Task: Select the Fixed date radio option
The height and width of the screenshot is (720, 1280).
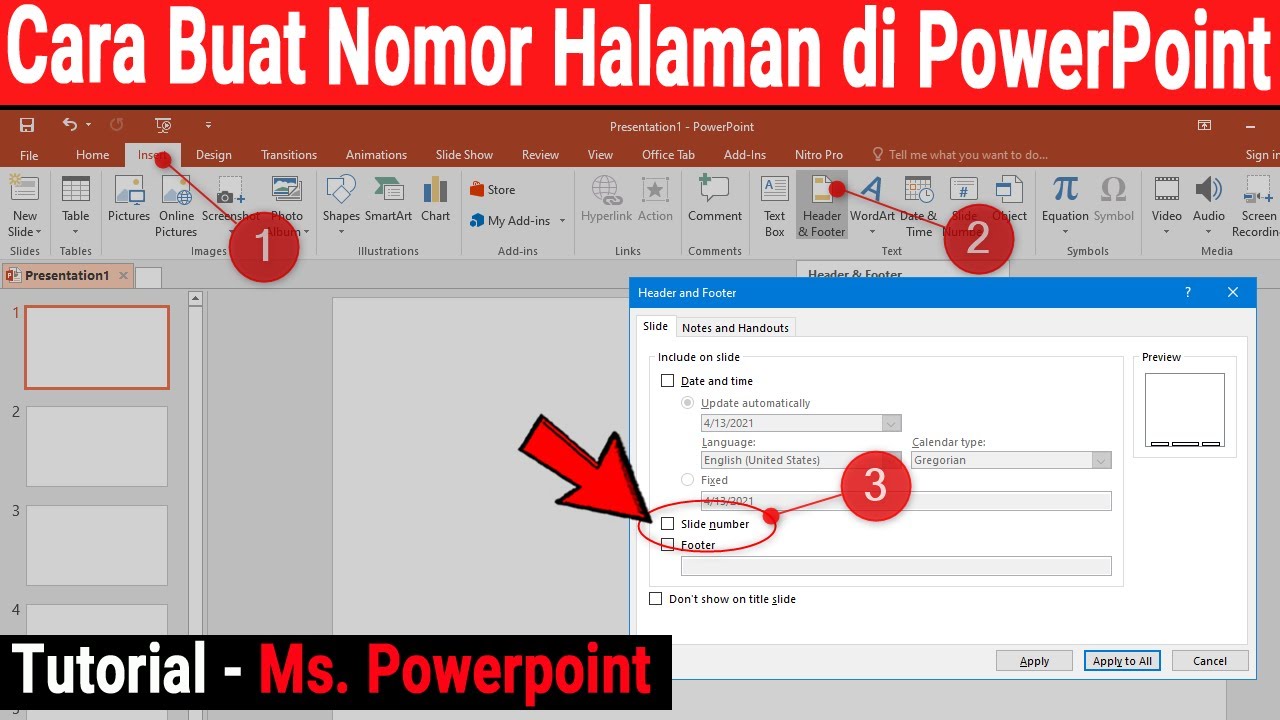Action: 687,480
